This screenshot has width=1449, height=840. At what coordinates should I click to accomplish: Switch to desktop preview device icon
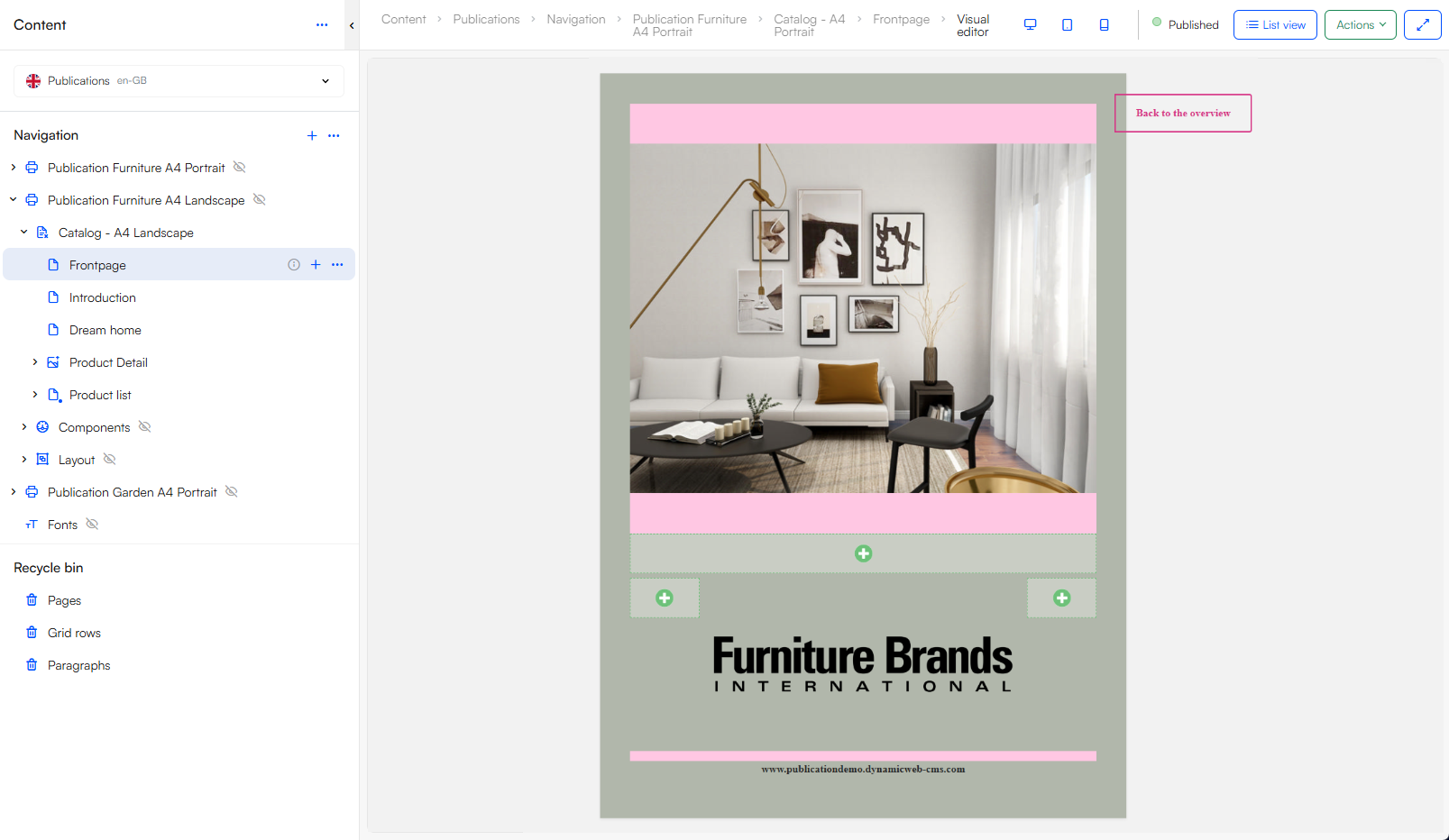pyautogui.click(x=1030, y=25)
